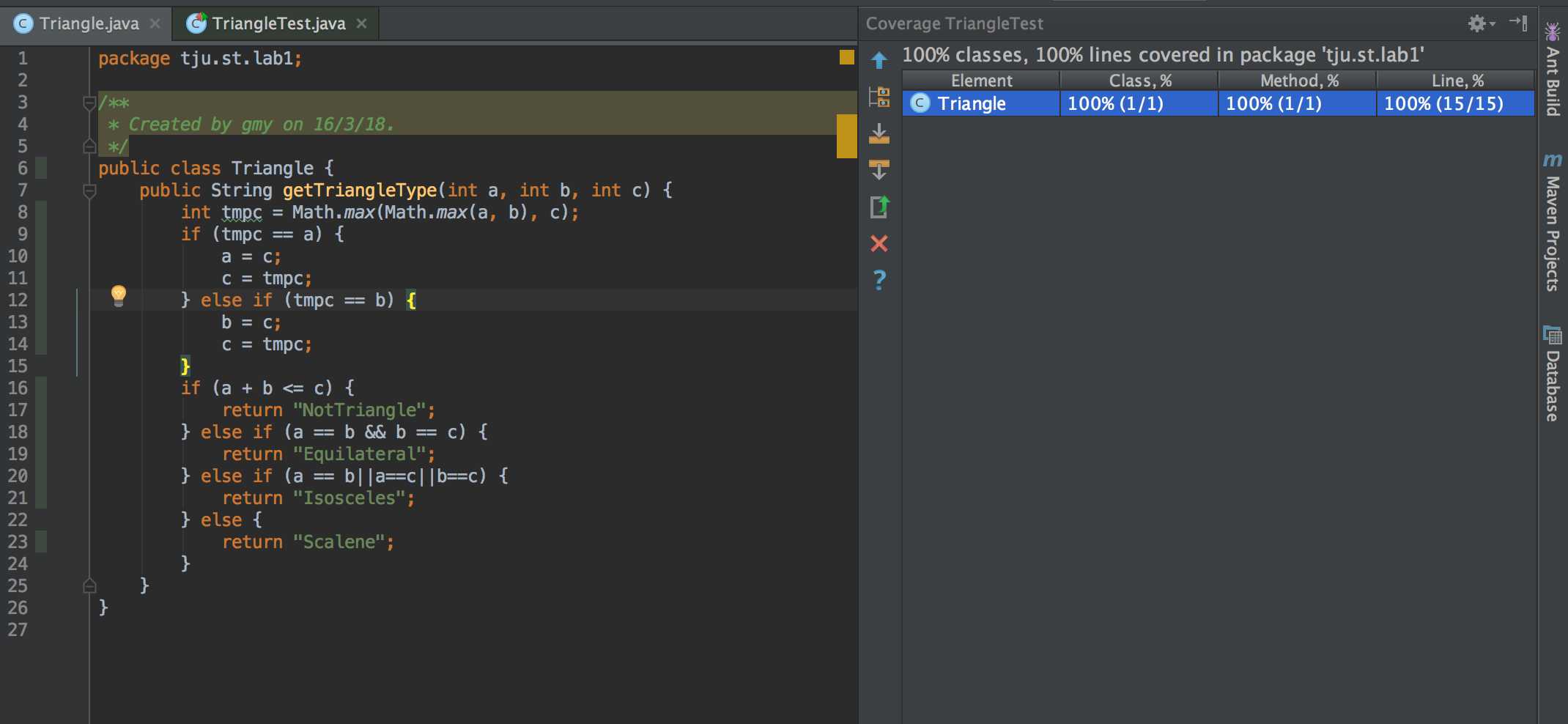Click the Database tool window icon
1568x724 pixels.
(1552, 335)
